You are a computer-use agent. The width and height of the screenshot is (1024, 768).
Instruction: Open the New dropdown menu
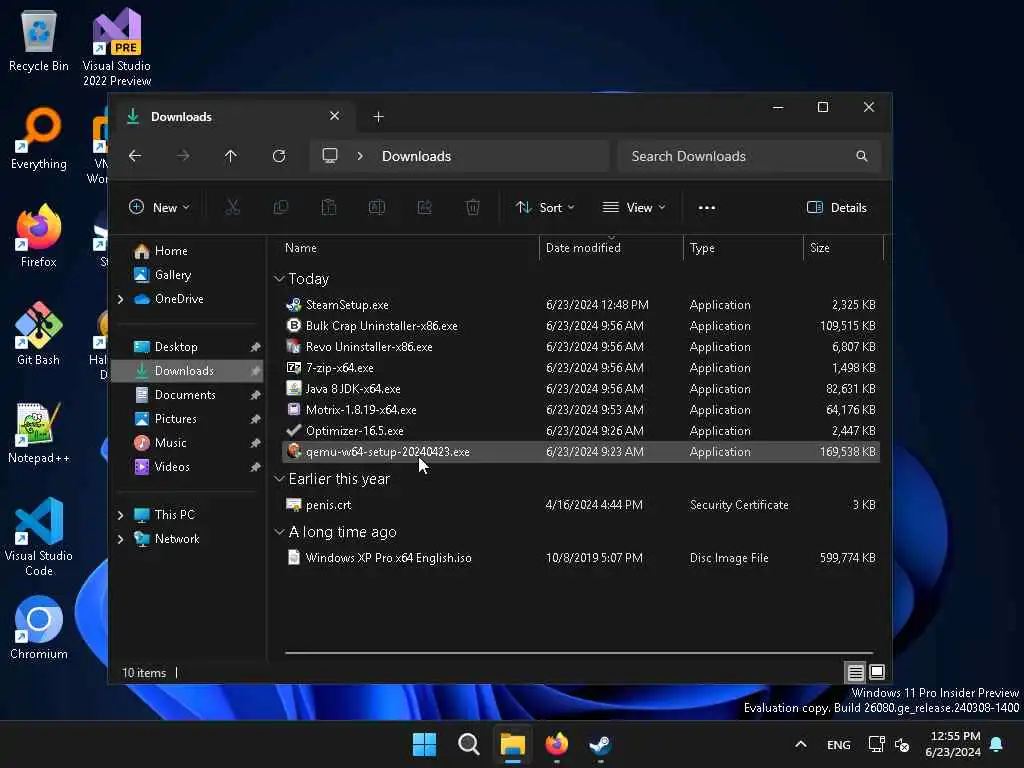[x=159, y=208]
